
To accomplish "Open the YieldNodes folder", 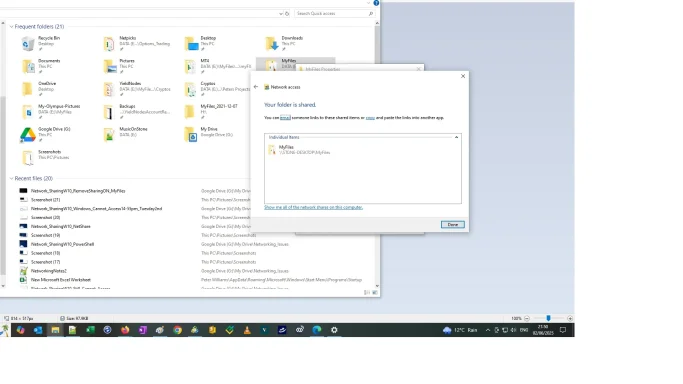I will pyautogui.click(x=109, y=89).
